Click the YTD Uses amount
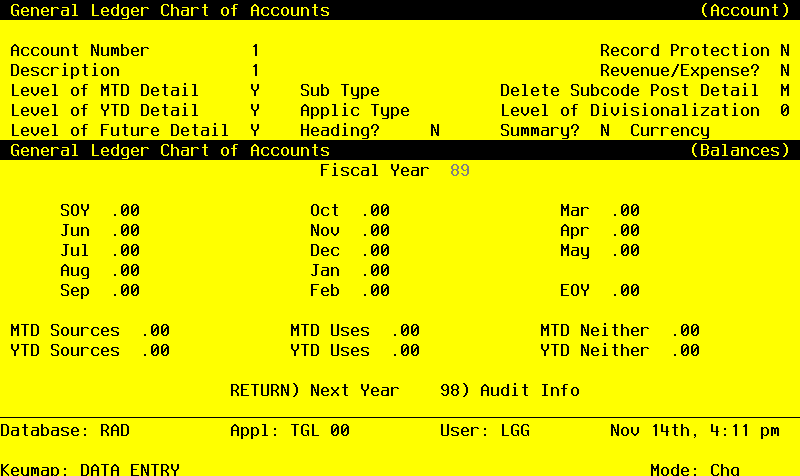This screenshot has height=476, width=800. pyautogui.click(x=406, y=350)
